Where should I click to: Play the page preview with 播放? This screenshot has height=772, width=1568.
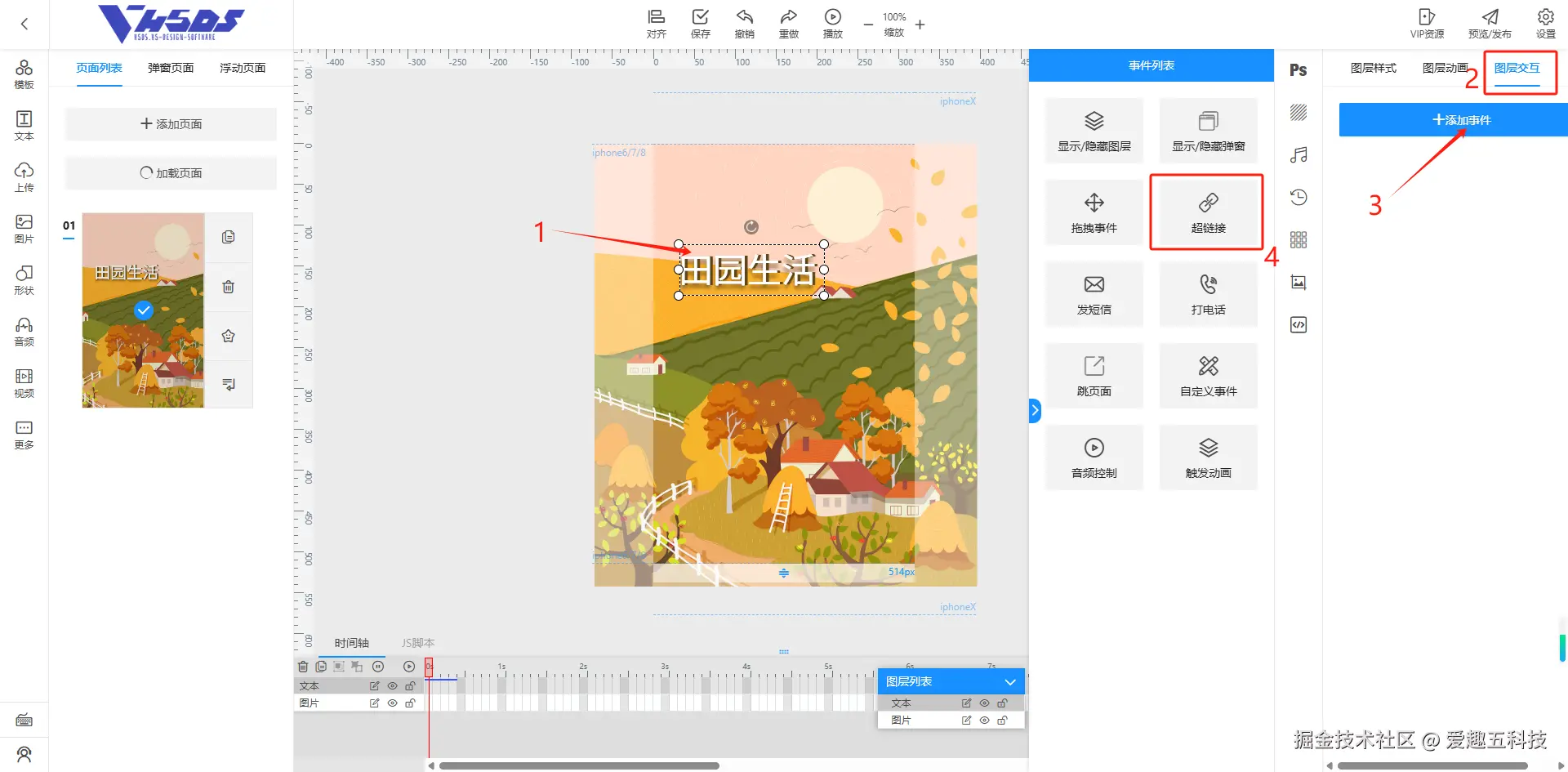(x=832, y=24)
